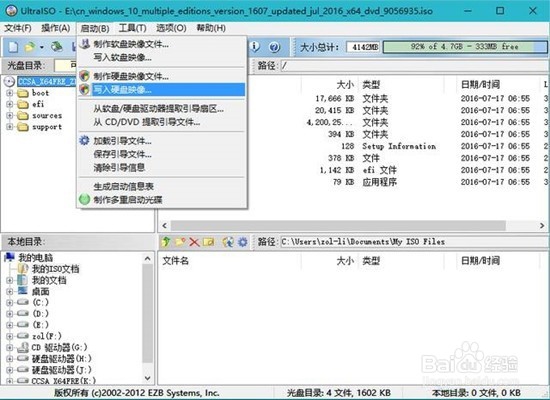Click the 文件名 column header in local list
The image size is (550, 400).
coord(175,261)
